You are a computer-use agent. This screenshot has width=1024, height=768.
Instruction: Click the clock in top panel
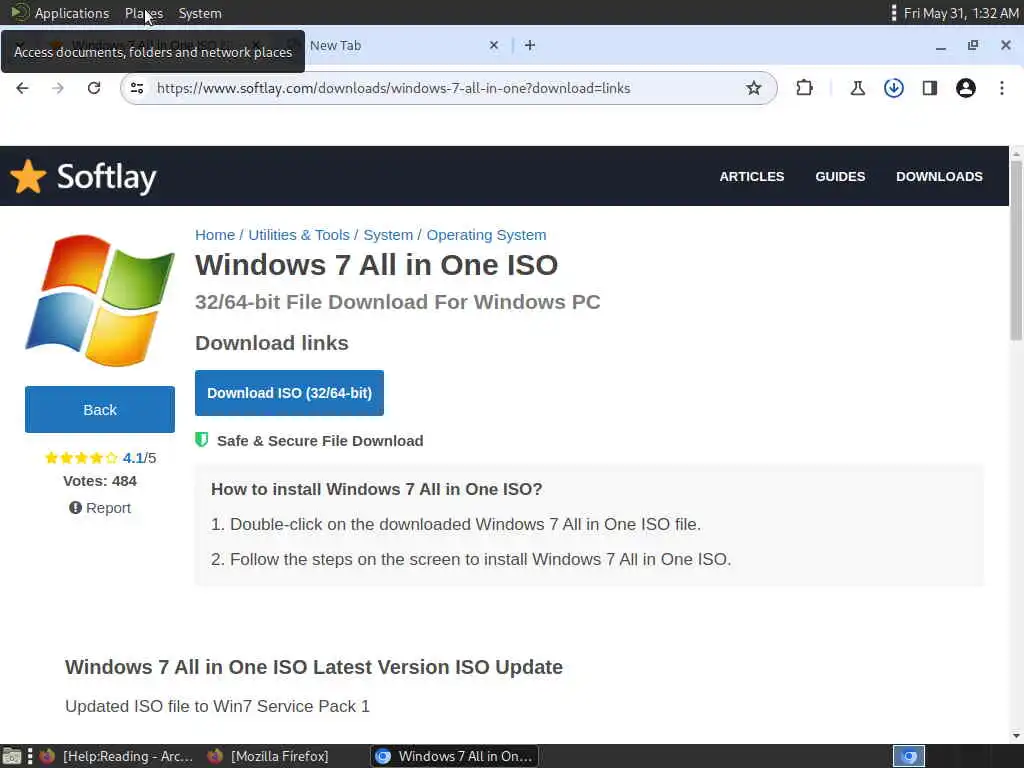961,13
